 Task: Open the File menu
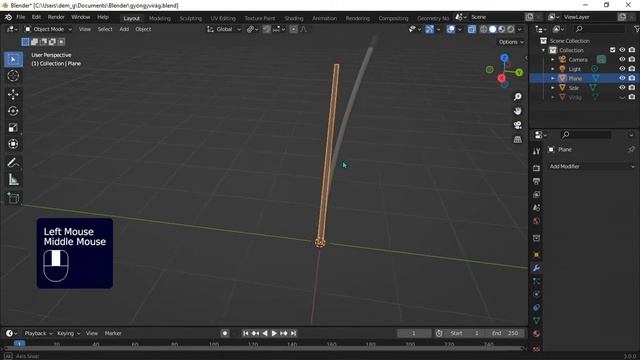coord(21,17)
